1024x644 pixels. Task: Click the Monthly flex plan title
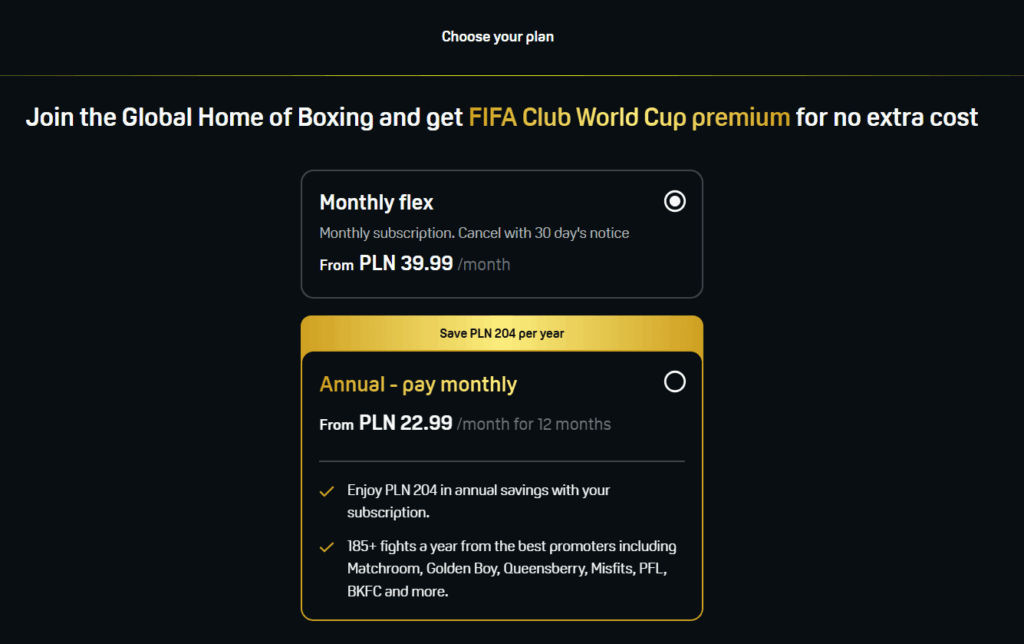pyautogui.click(x=376, y=202)
